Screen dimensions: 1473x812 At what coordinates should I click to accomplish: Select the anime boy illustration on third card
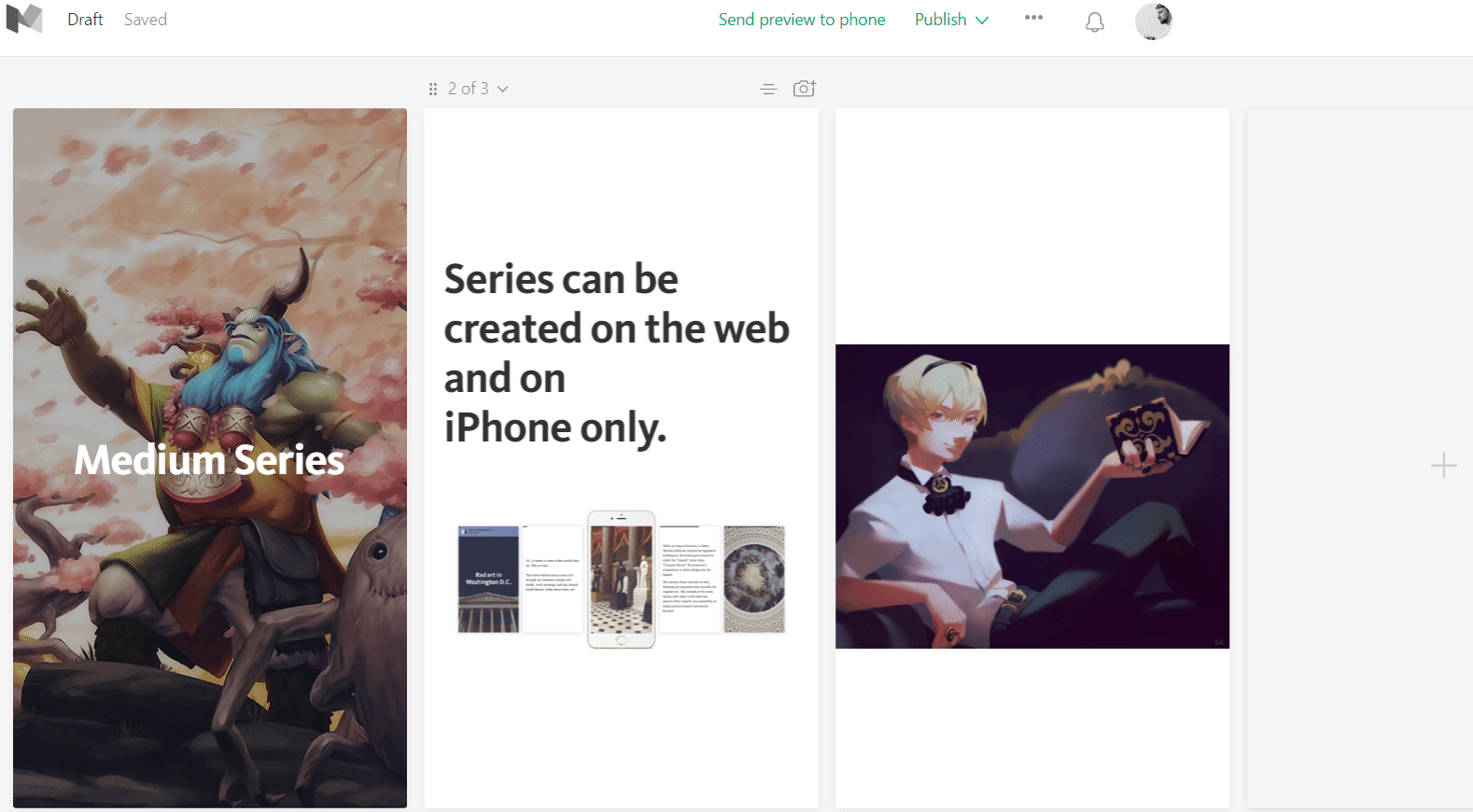tap(1032, 497)
